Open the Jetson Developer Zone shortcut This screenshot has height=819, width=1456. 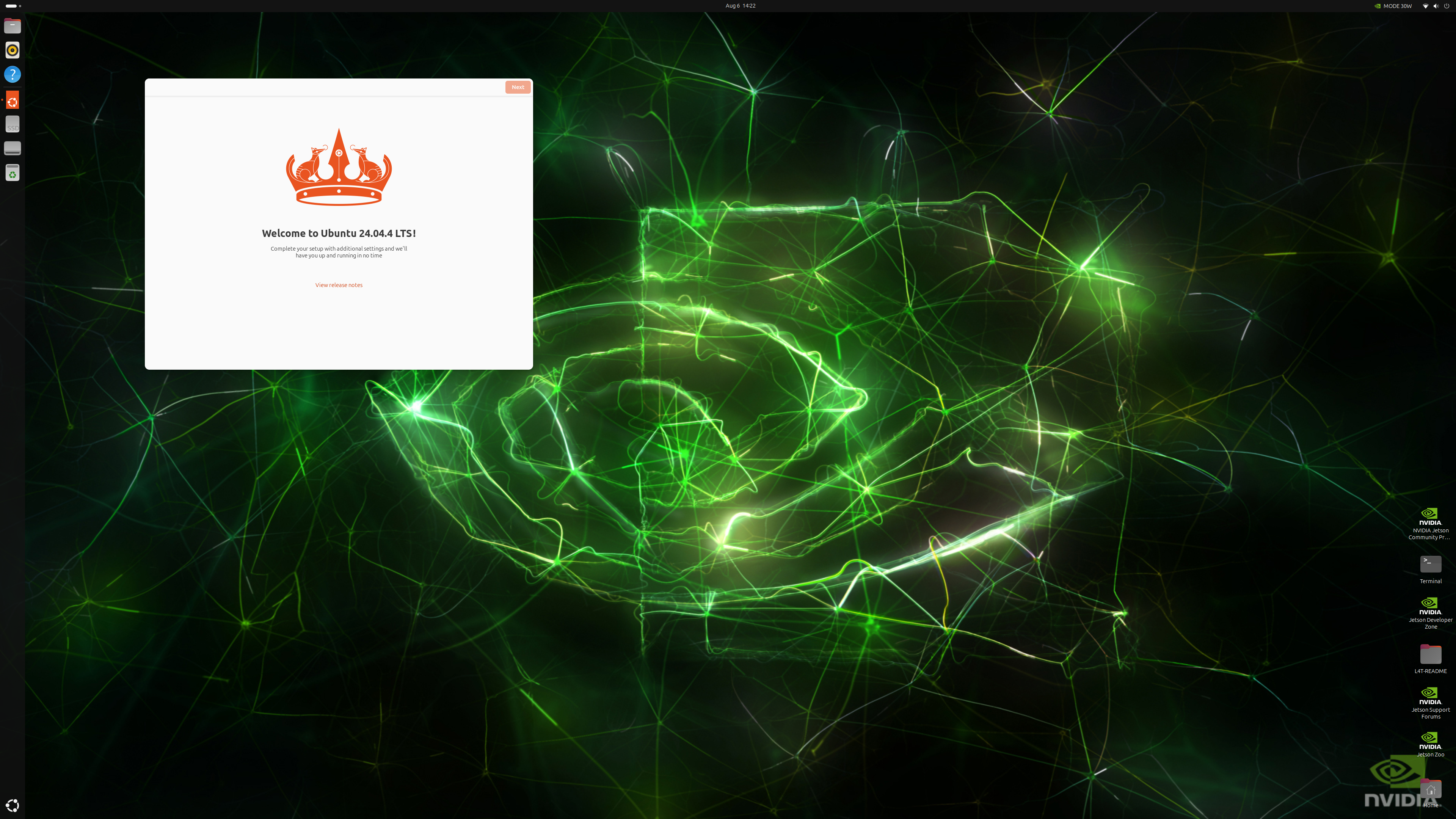pyautogui.click(x=1431, y=613)
